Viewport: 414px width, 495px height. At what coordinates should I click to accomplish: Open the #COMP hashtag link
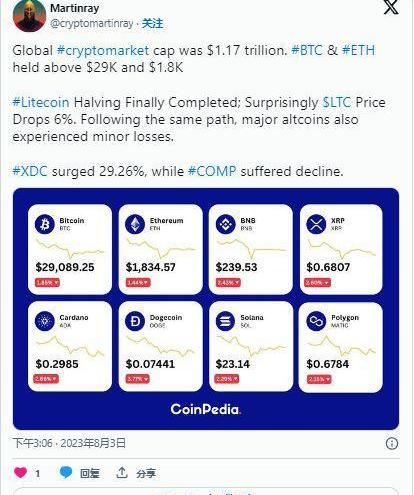click(x=212, y=171)
